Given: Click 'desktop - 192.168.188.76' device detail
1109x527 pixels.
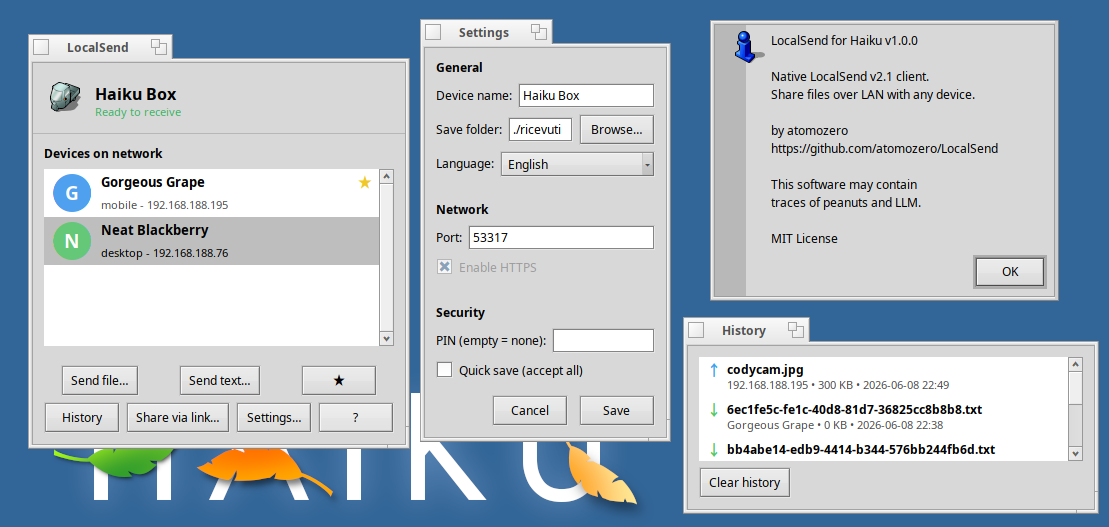Looking at the screenshot, I should point(165,253).
